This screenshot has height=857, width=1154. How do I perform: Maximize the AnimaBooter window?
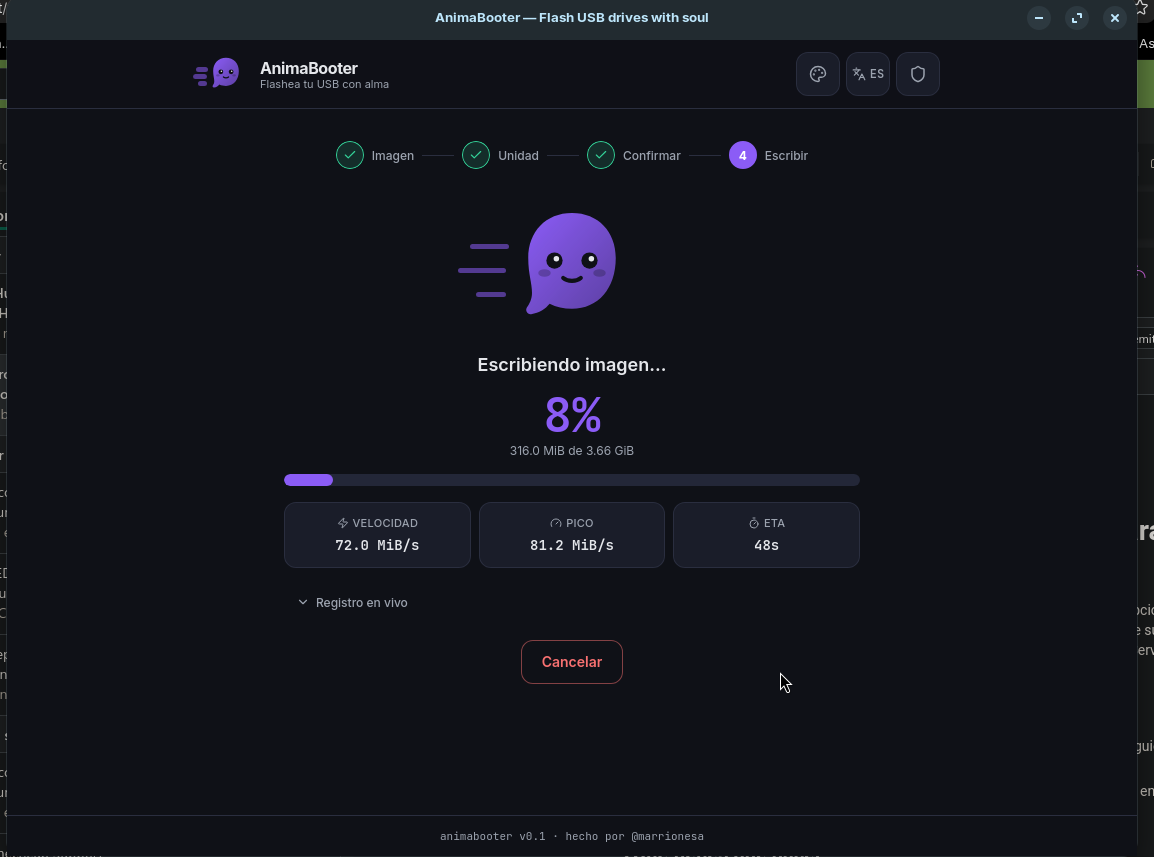point(1077,18)
